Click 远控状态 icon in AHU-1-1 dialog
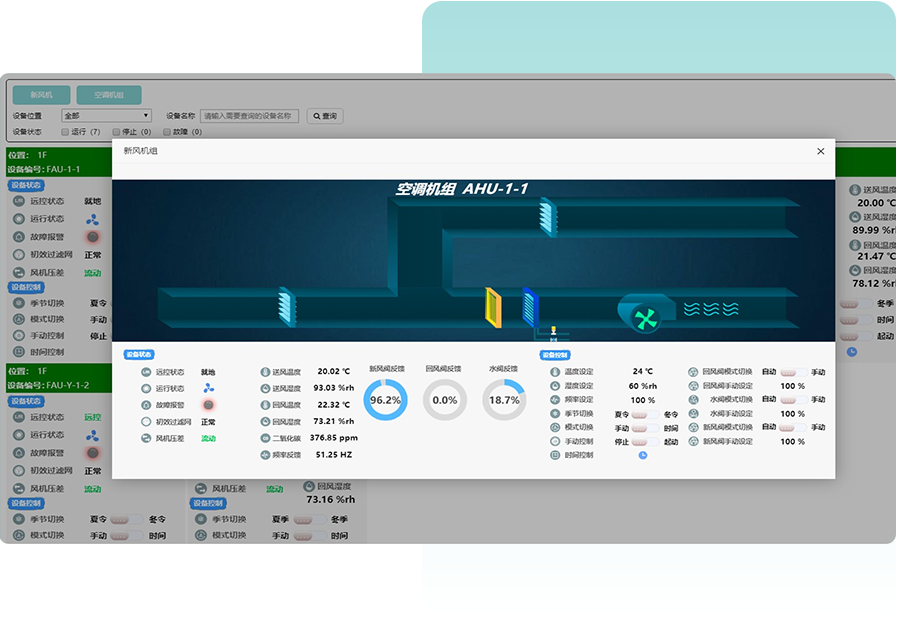Viewport: 897px width, 618px height. 146,372
